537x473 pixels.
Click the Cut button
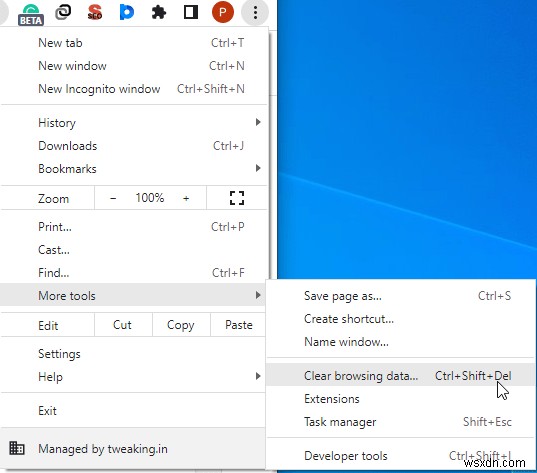click(x=123, y=325)
